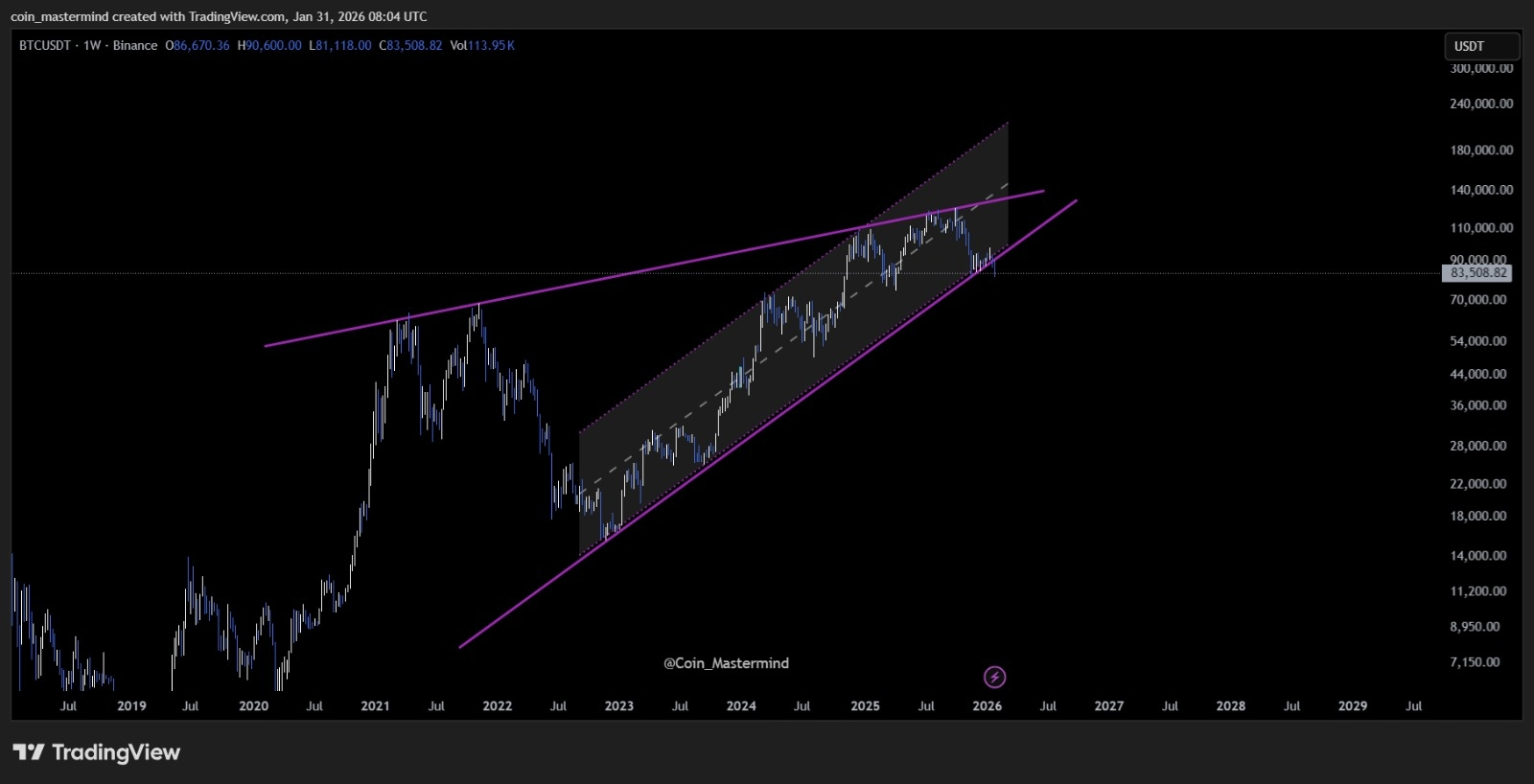
Task: Click the 110,000.00 price axis label
Action: (x=1481, y=228)
